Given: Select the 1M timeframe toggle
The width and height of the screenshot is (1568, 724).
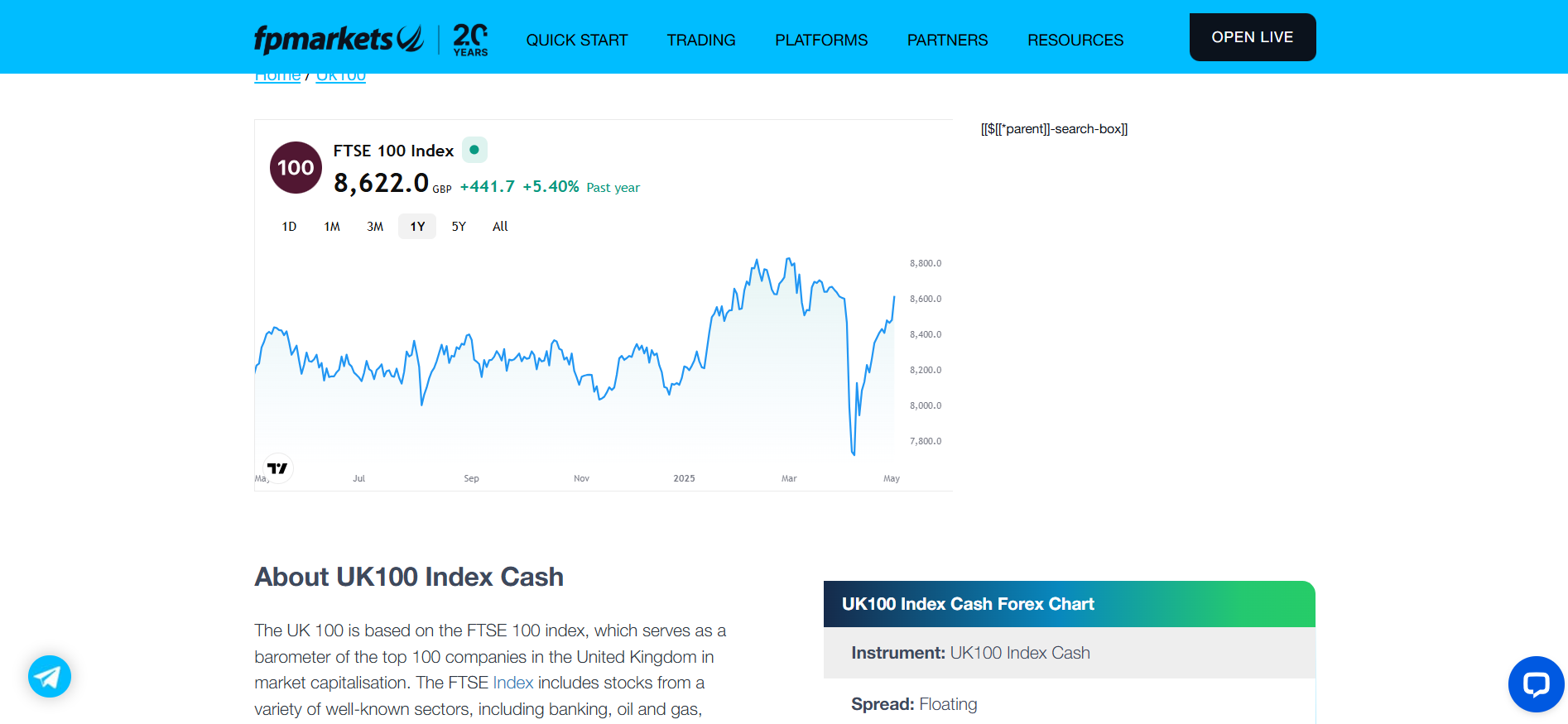Looking at the screenshot, I should point(331,226).
